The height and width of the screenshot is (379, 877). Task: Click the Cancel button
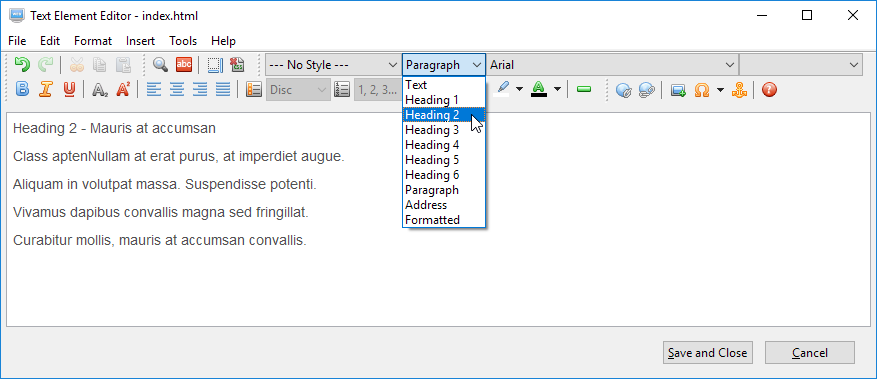click(809, 353)
